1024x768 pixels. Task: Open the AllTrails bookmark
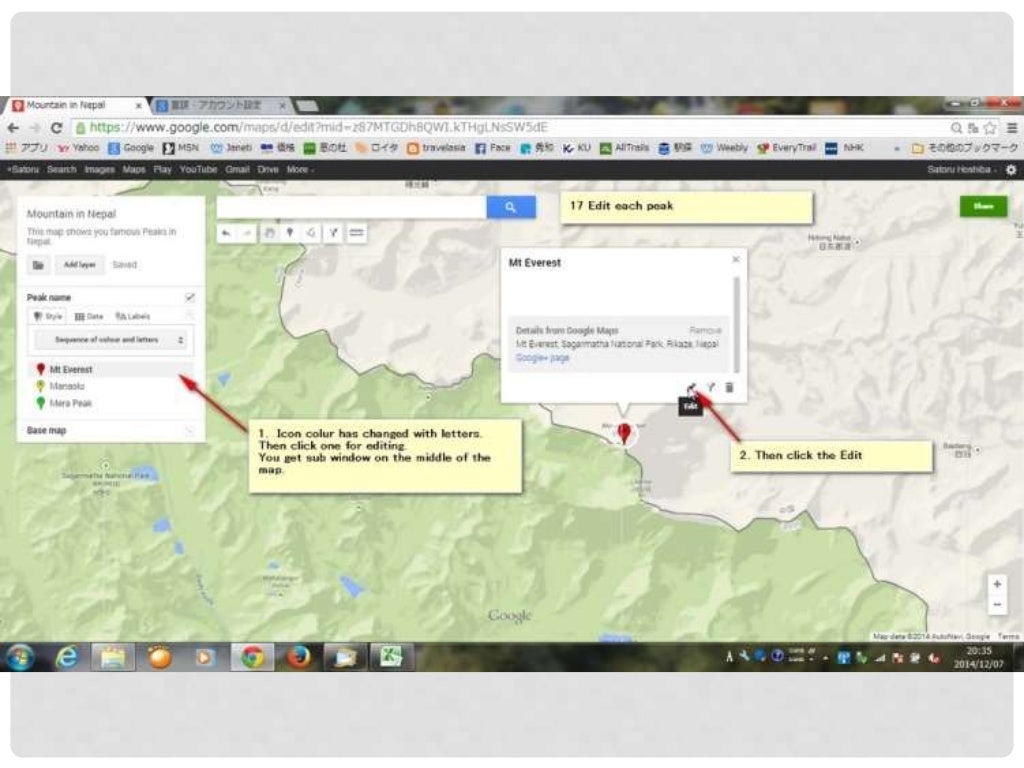[x=625, y=148]
